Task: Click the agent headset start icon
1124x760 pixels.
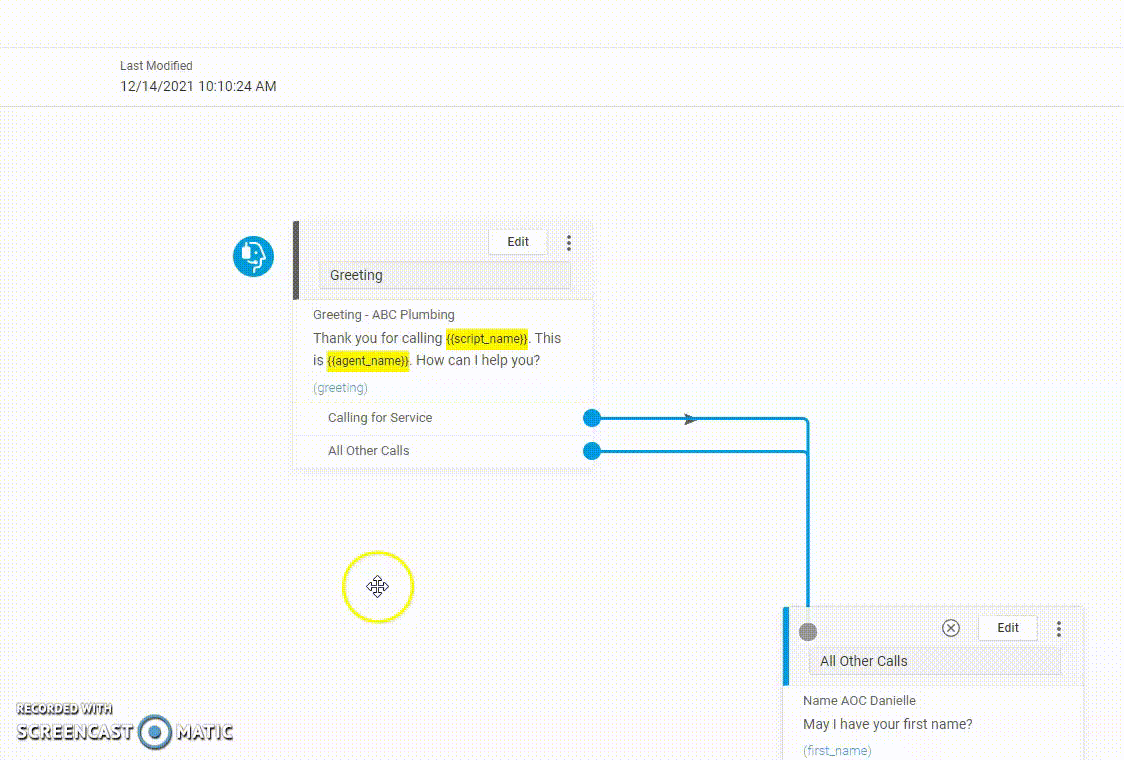Action: click(x=254, y=257)
